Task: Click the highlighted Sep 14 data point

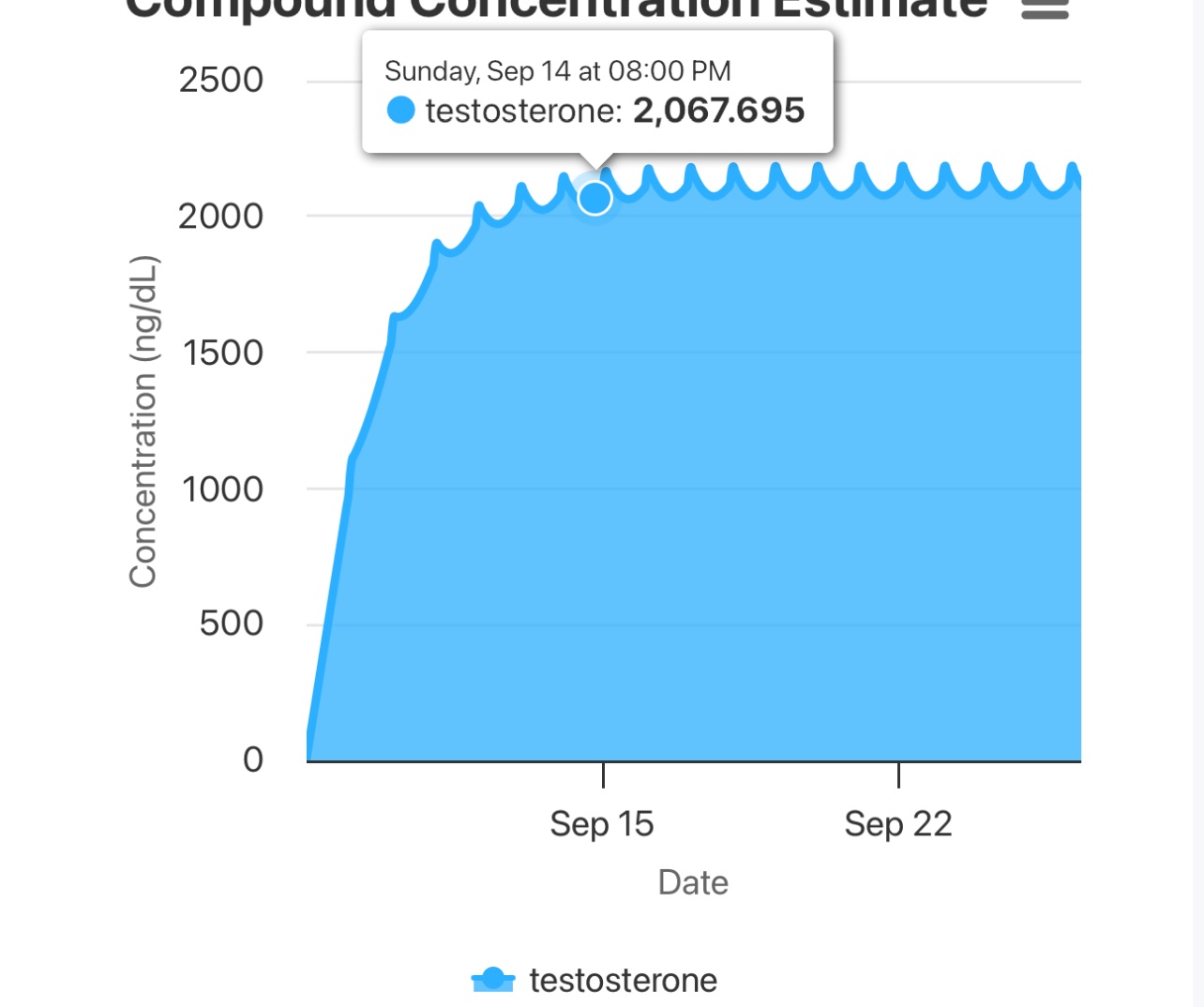Action: click(594, 198)
